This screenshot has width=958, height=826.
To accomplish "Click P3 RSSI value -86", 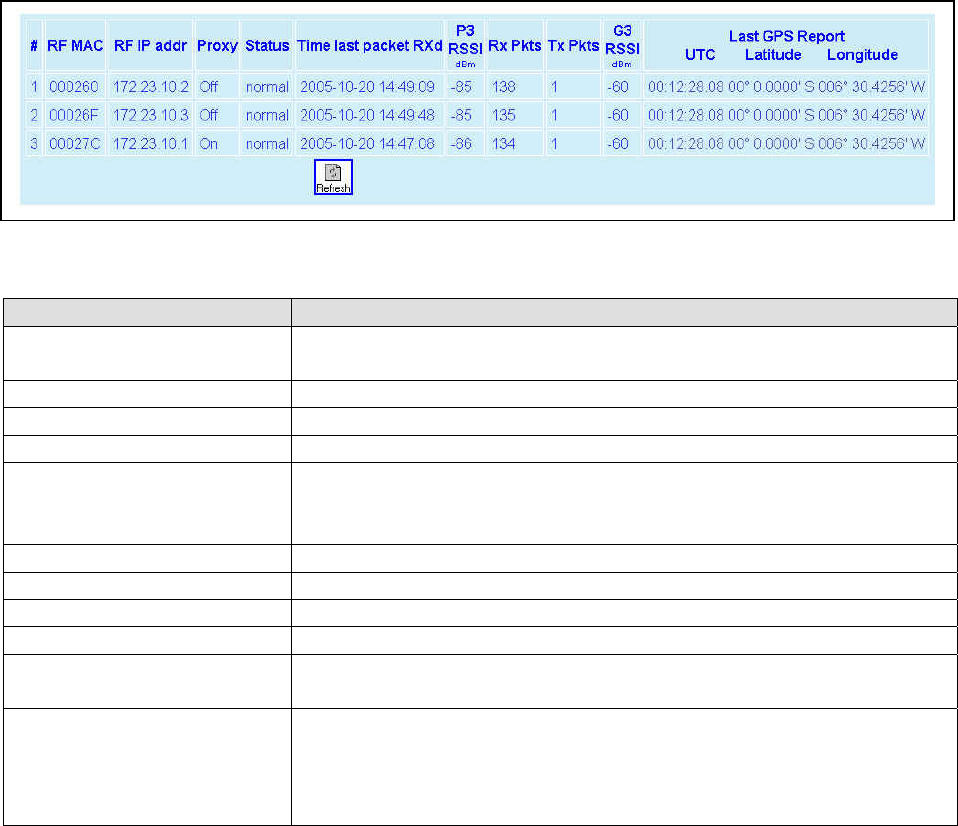I will click(461, 144).
